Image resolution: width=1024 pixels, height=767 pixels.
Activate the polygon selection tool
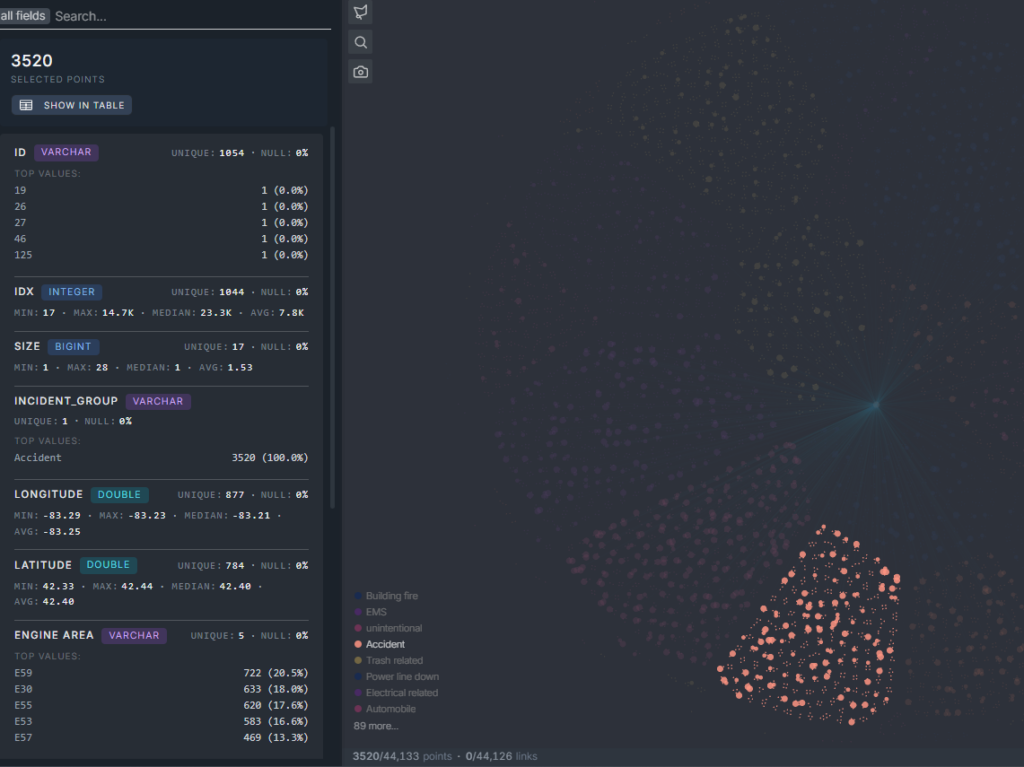click(x=361, y=12)
